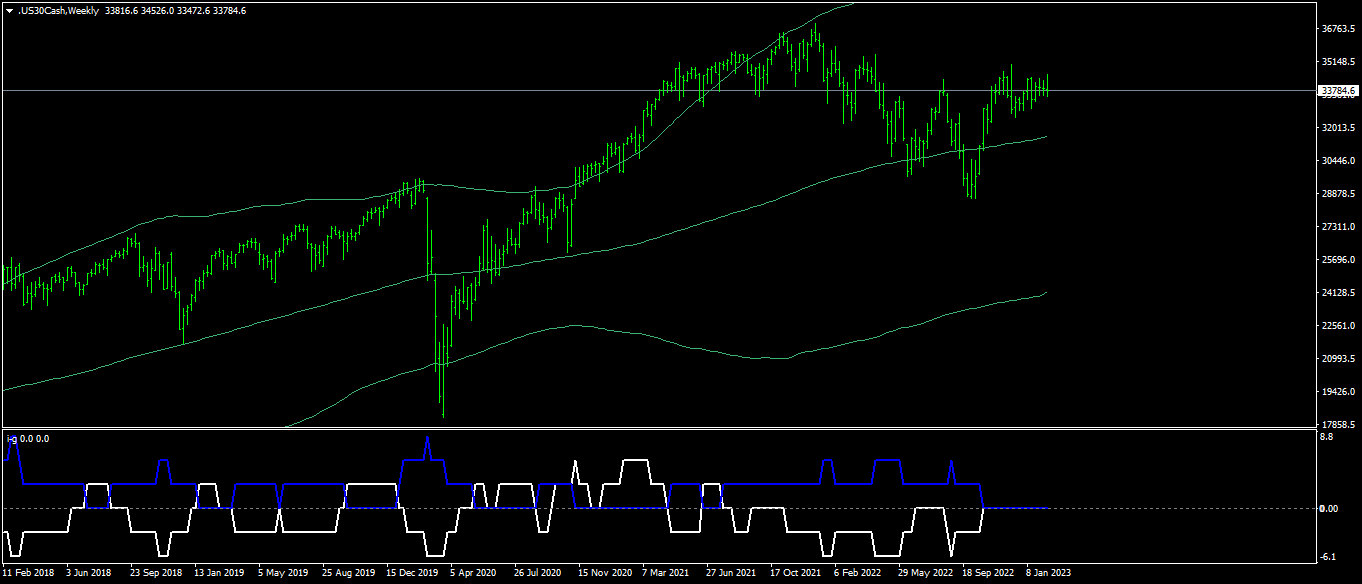
Task: Open the chart dropdown triangle beside .US30Cash
Action: click(x=9, y=10)
